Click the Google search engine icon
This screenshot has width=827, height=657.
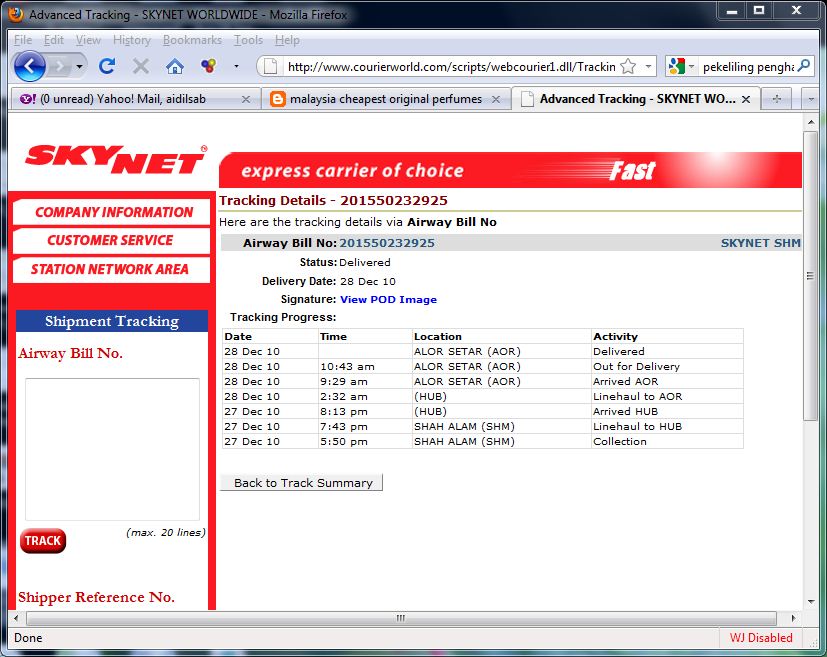click(676, 66)
